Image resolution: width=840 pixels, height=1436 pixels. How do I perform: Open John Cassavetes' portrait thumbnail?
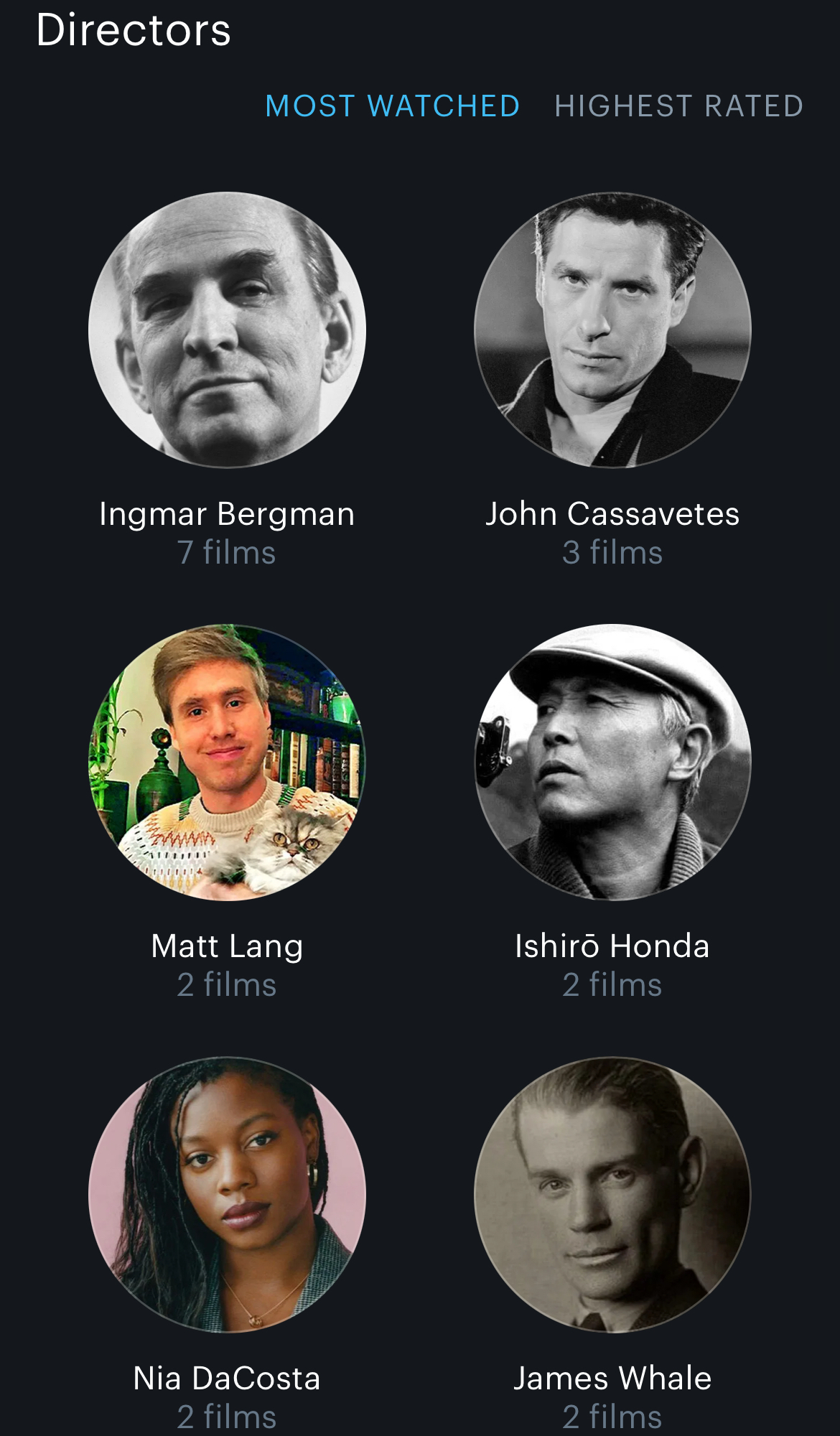point(612,330)
